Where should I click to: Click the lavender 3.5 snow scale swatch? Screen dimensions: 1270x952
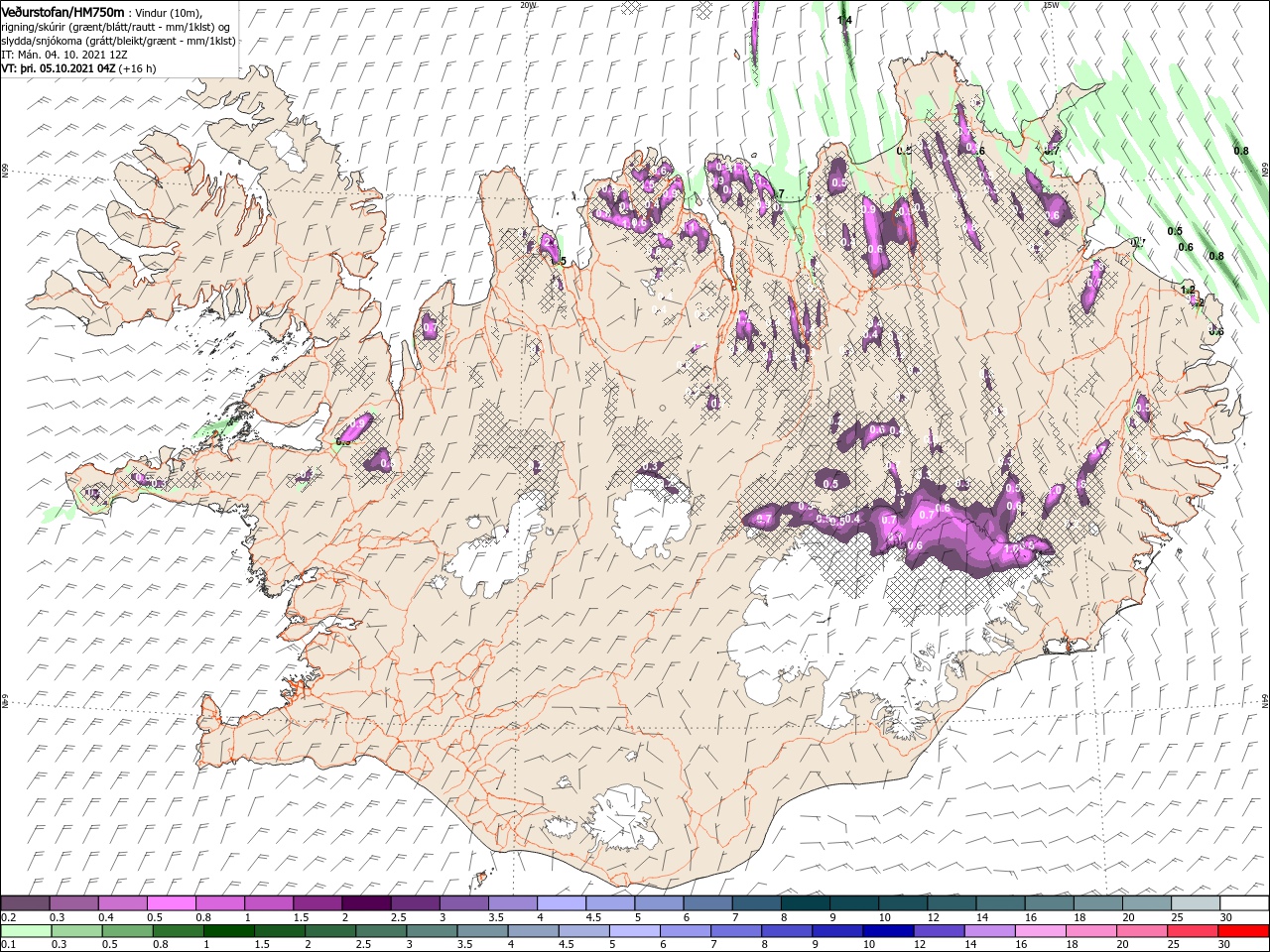512,902
